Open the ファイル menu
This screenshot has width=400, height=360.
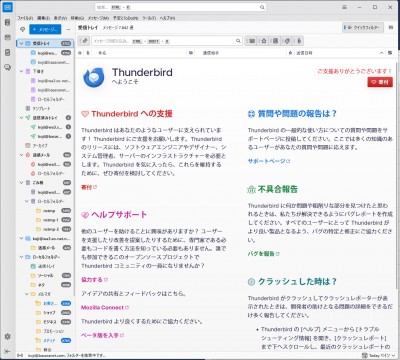(25, 18)
